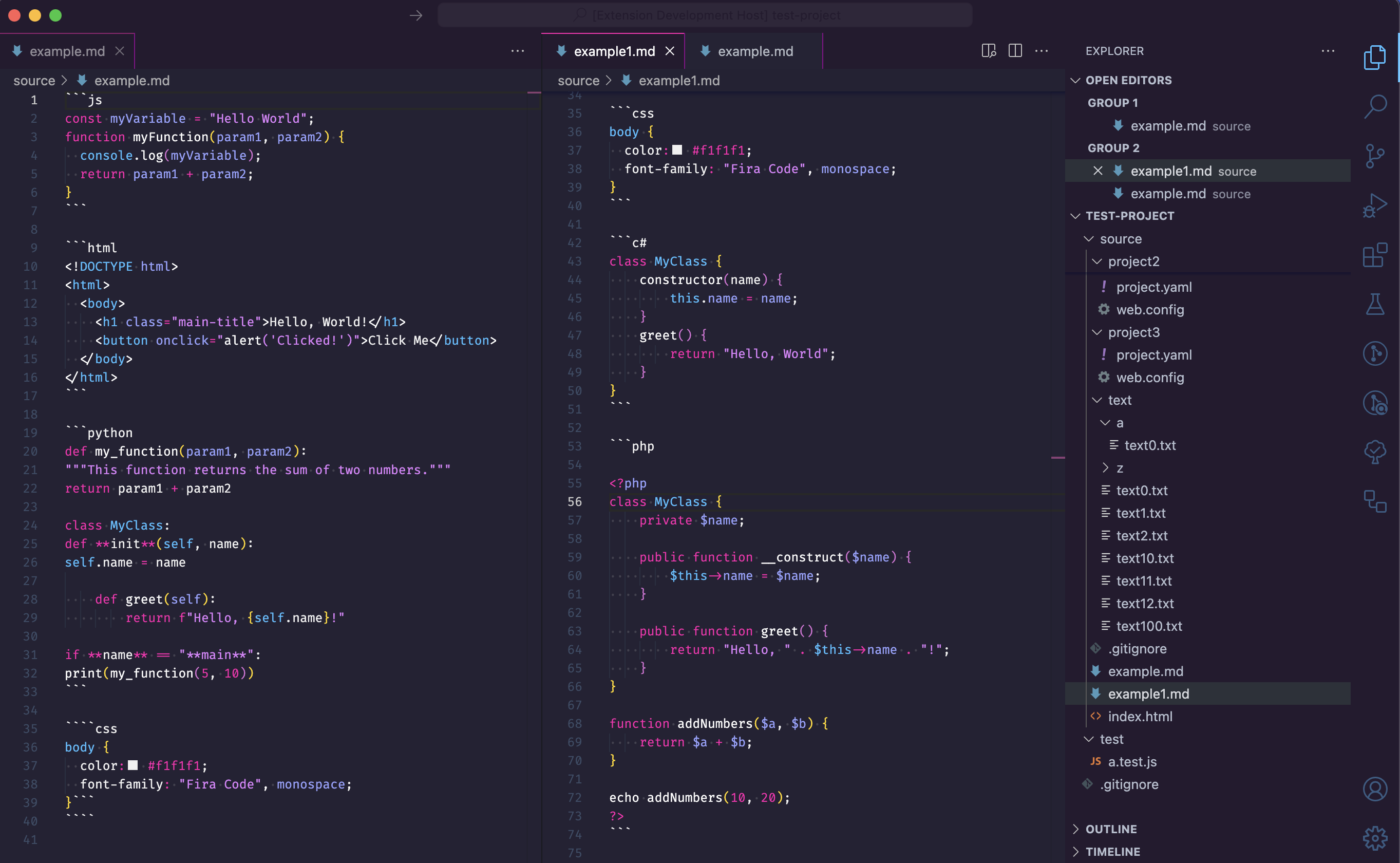1400x863 pixels.
Task: Open text10.txt file
Action: [x=1208, y=558]
